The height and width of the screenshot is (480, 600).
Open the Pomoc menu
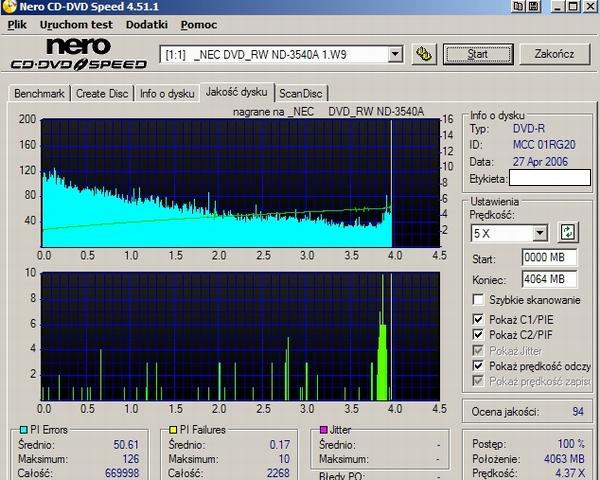coord(199,24)
